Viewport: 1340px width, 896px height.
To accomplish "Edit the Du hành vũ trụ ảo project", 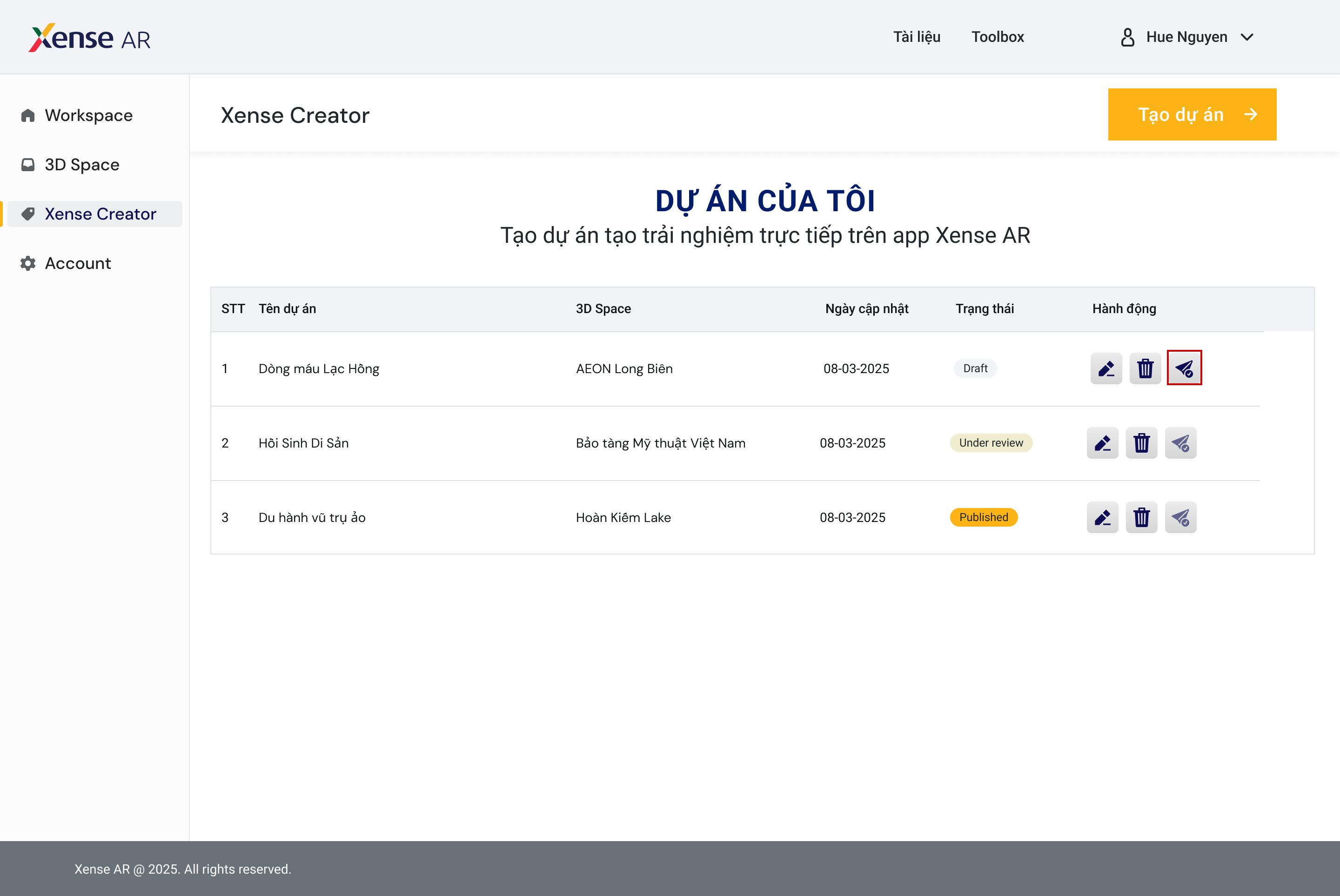I will pos(1102,517).
